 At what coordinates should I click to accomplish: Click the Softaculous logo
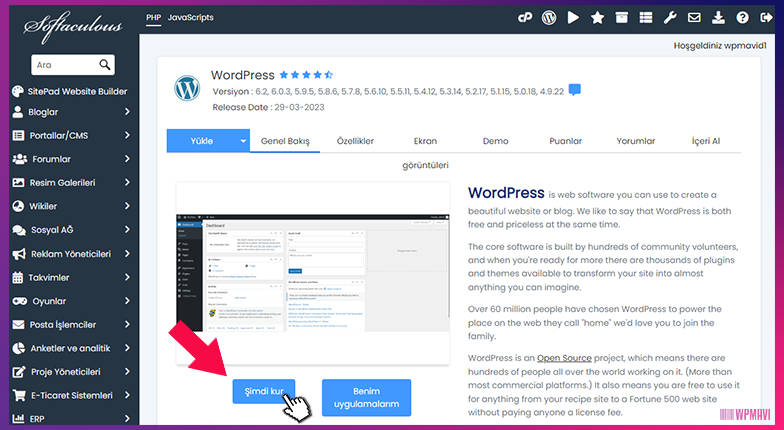[73, 28]
